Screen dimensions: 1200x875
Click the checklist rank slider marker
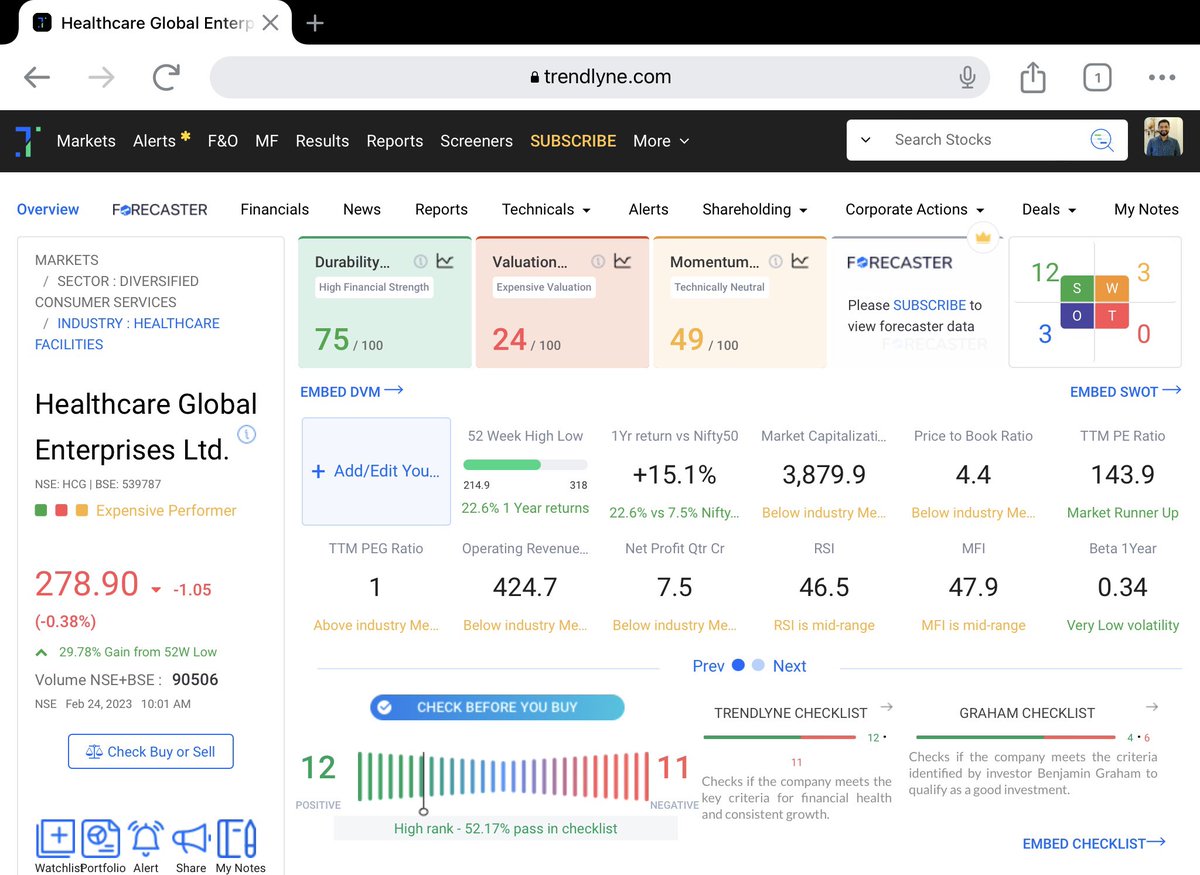423,811
